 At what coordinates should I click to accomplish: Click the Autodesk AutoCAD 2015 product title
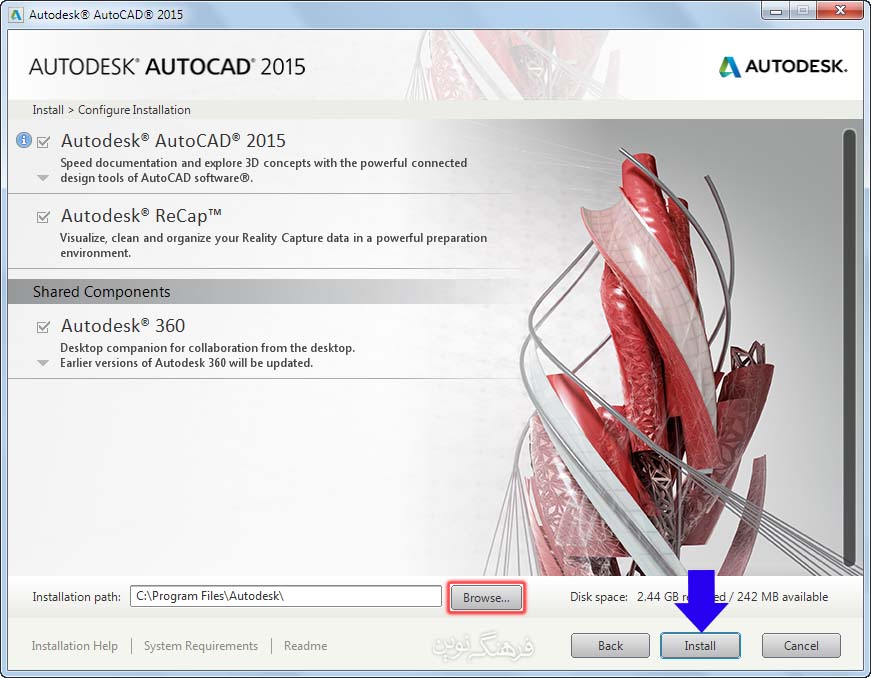[x=173, y=140]
